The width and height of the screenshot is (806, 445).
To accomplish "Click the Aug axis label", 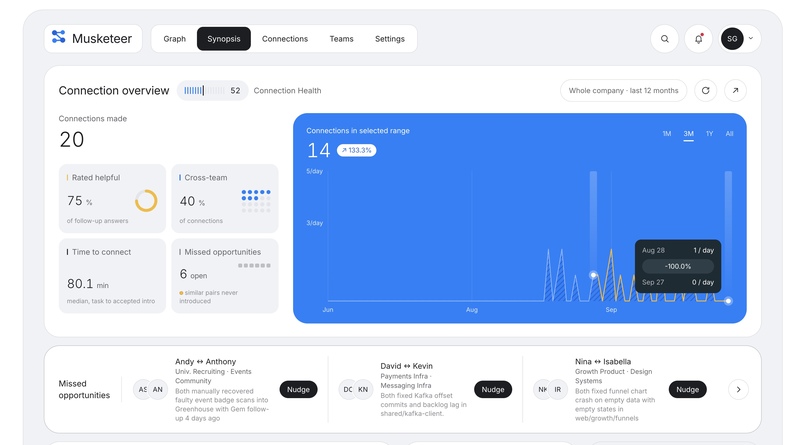I will pos(472,310).
